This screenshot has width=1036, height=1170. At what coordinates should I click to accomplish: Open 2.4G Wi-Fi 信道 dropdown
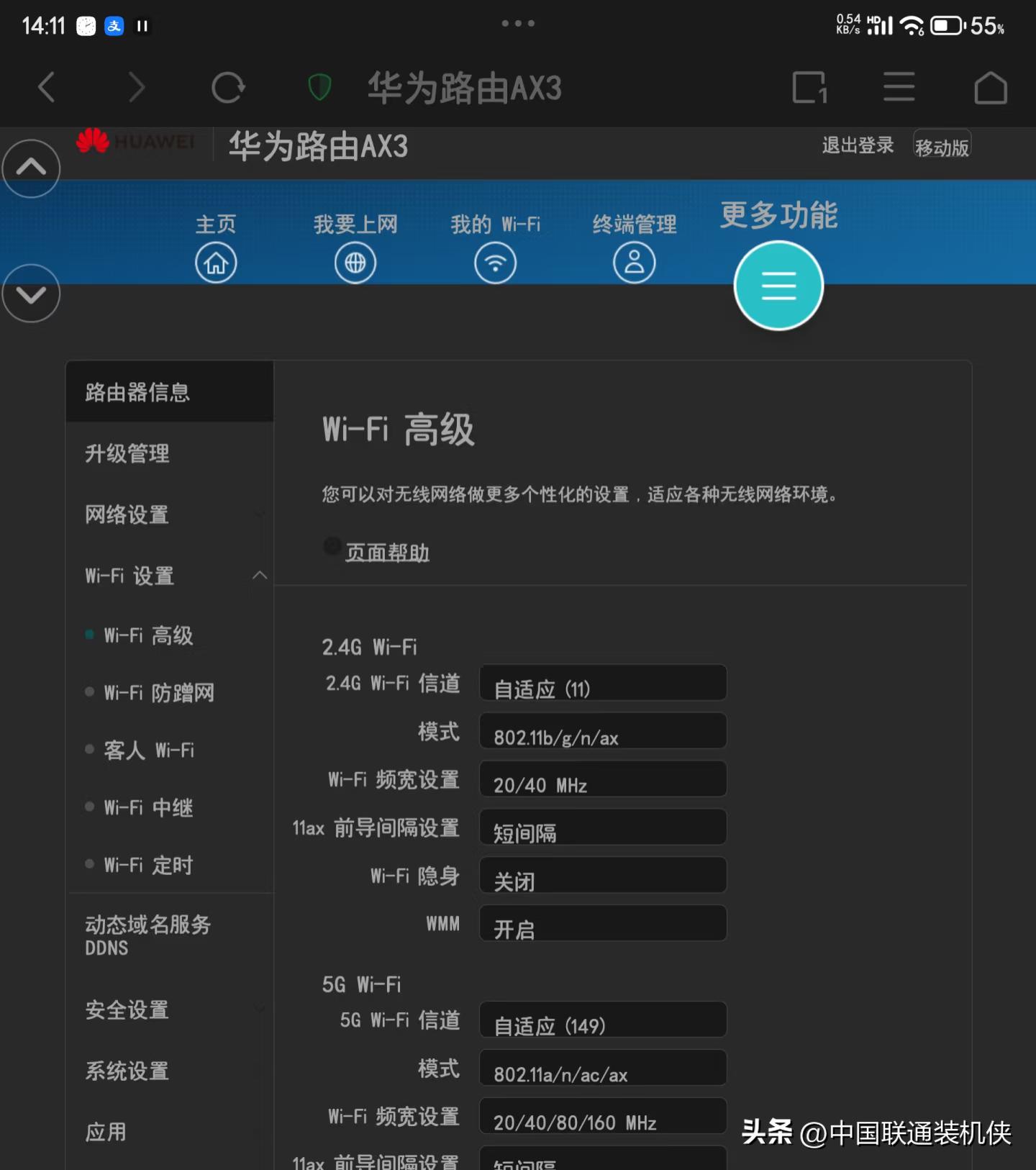tap(603, 683)
